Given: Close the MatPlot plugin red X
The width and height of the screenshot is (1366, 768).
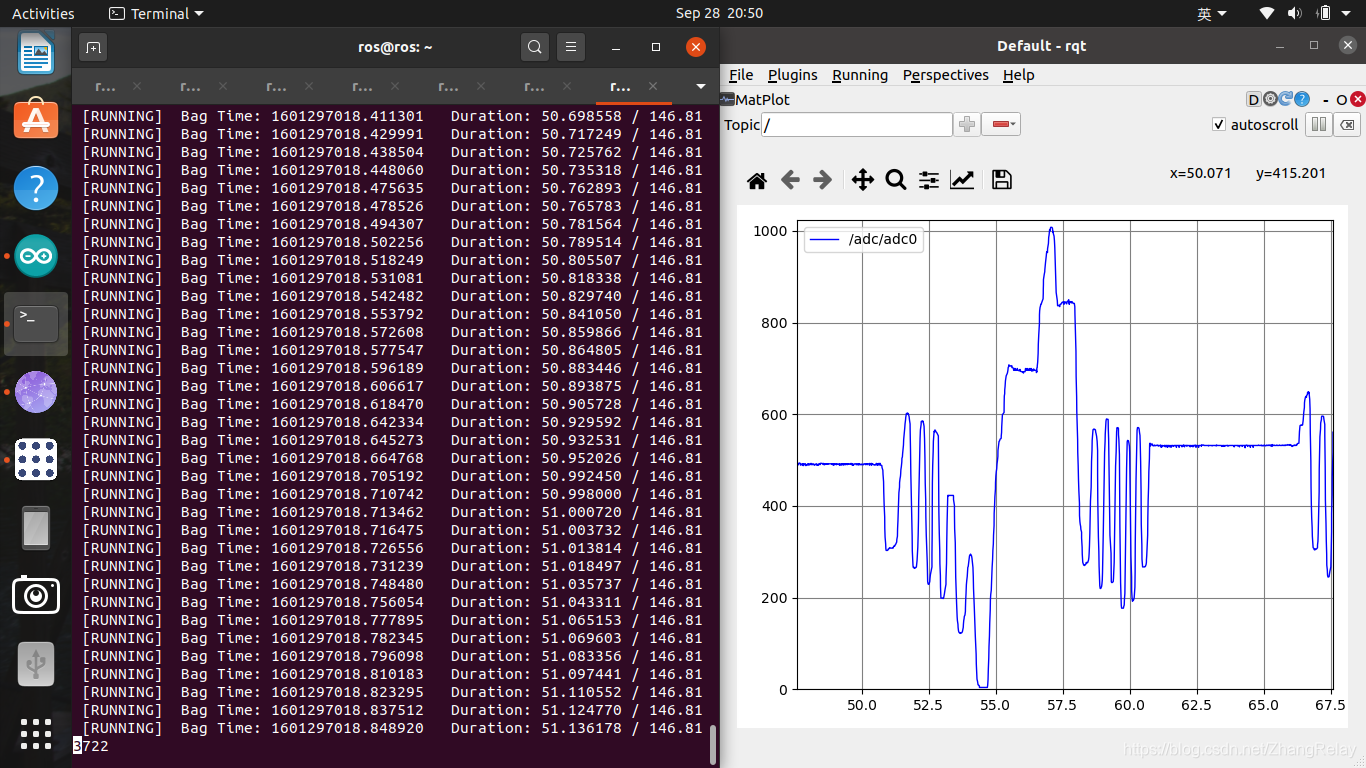Looking at the screenshot, I should (1357, 99).
